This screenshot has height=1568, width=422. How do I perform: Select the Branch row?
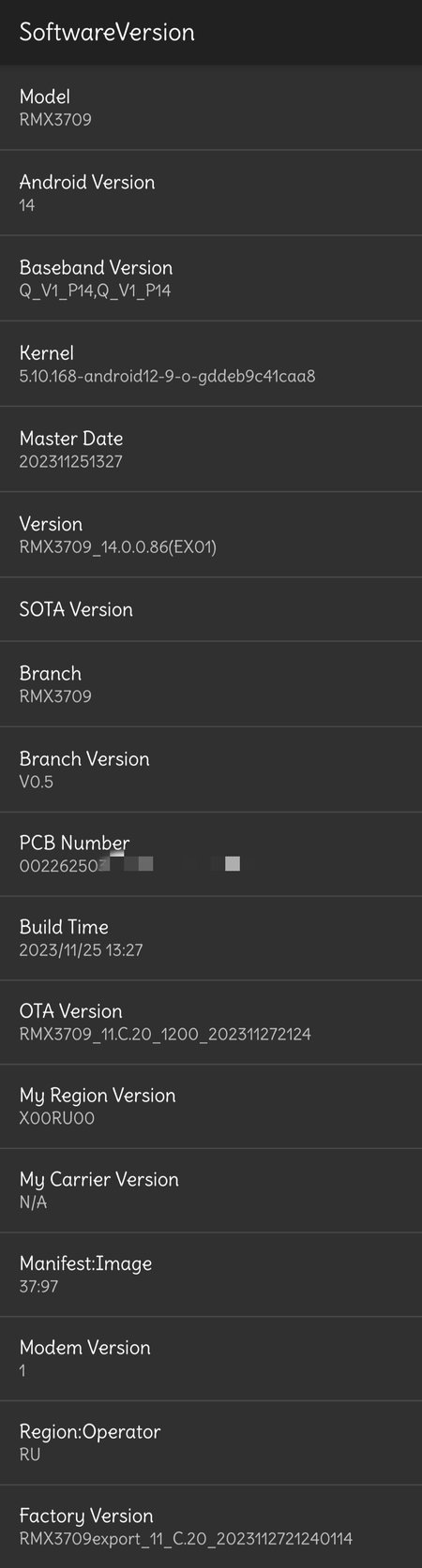(x=211, y=684)
